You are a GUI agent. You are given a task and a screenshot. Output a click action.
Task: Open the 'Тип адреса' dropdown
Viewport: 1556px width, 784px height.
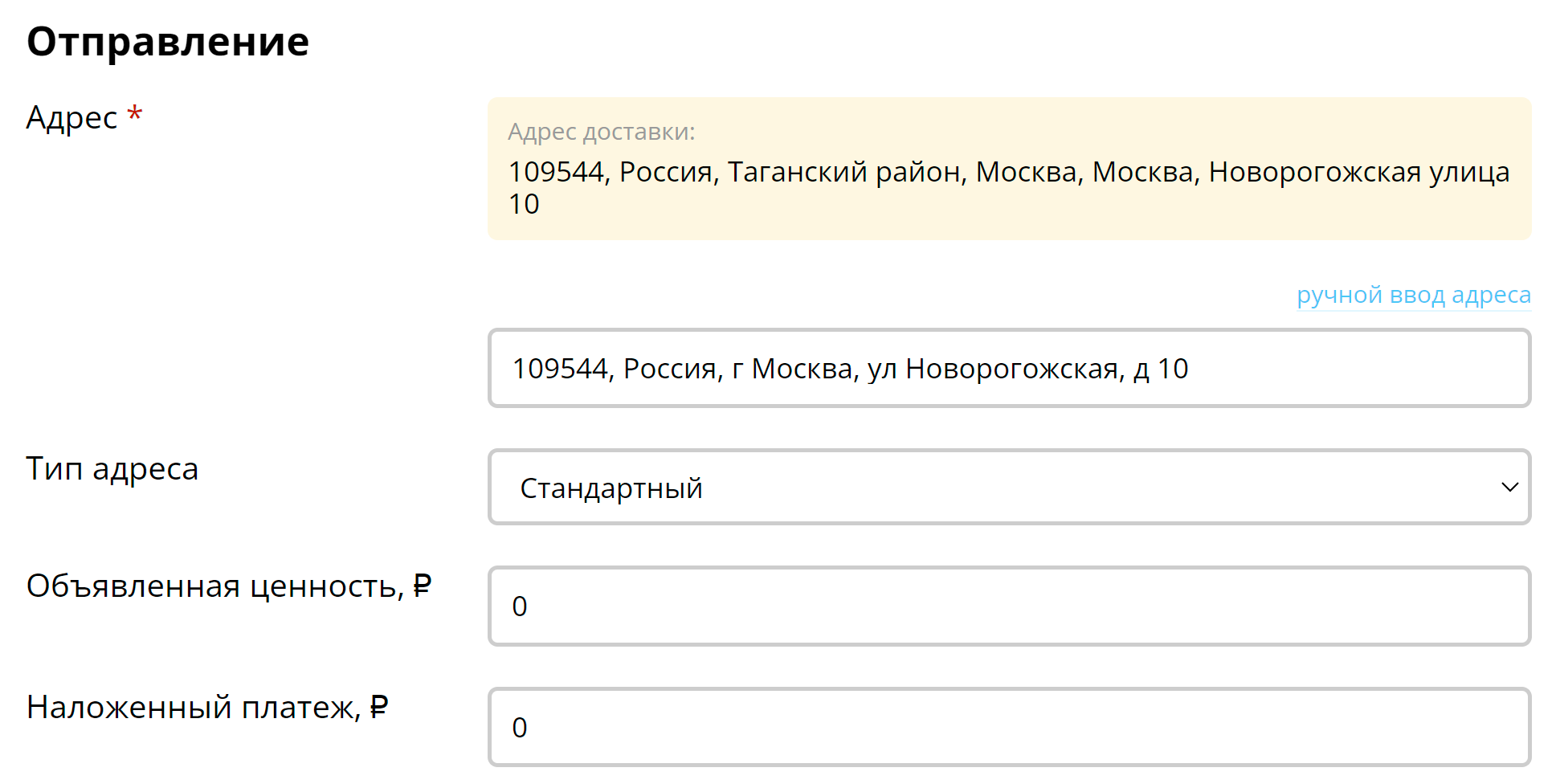1009,487
